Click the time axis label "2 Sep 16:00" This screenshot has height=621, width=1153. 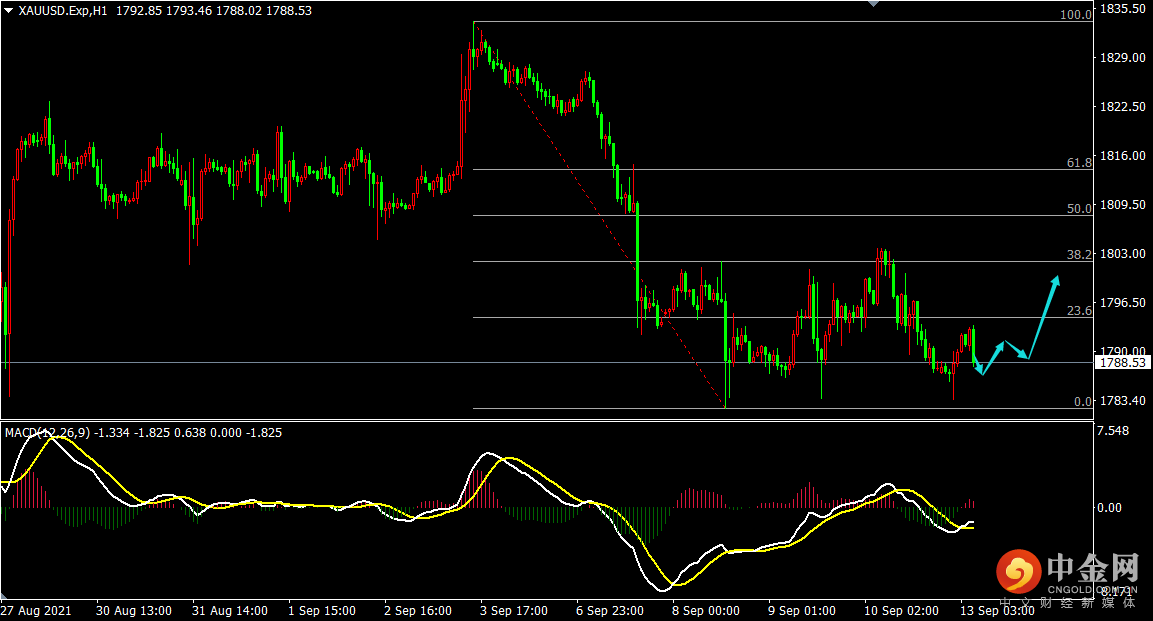(418, 611)
